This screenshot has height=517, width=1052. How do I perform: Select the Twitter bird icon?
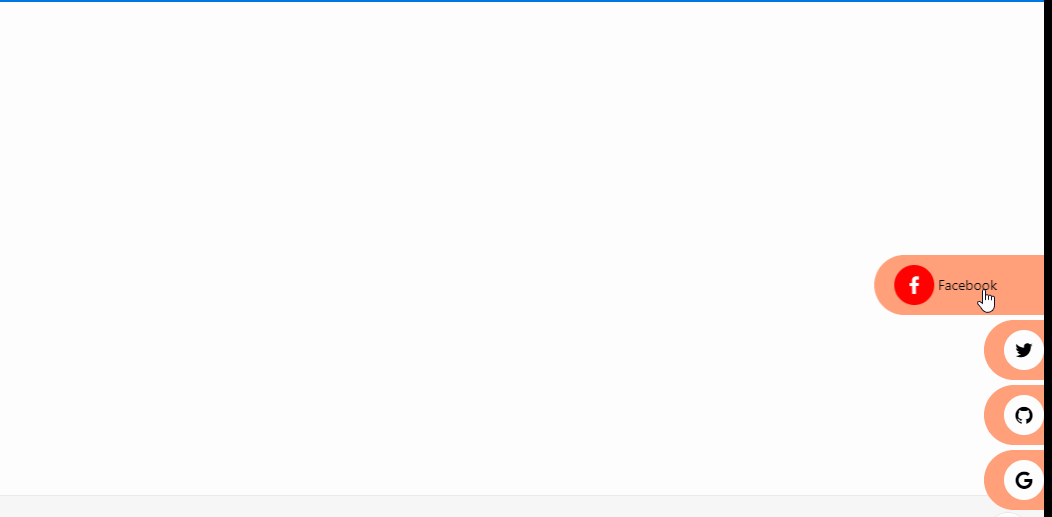click(1023, 350)
